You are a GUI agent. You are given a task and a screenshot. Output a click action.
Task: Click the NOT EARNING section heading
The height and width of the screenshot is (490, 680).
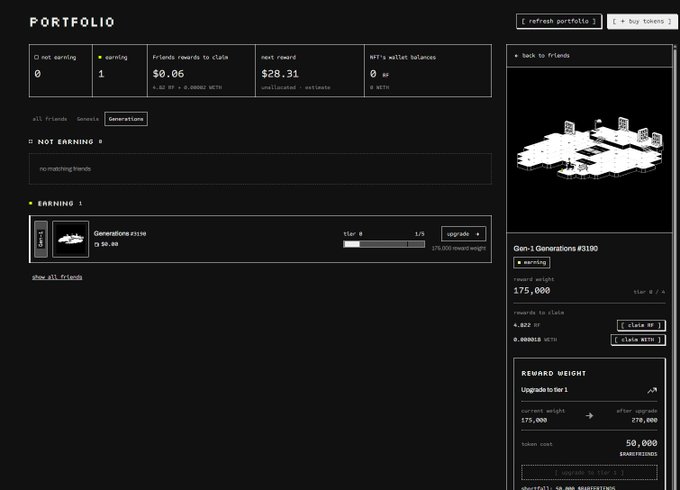tap(65, 142)
